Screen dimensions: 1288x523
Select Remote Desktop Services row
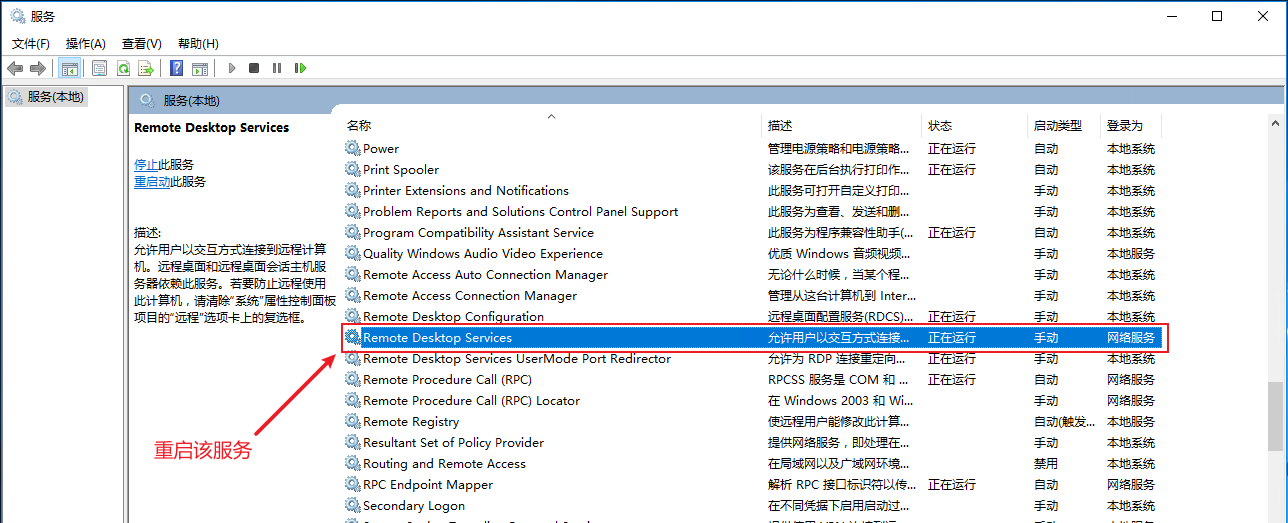(x=753, y=337)
